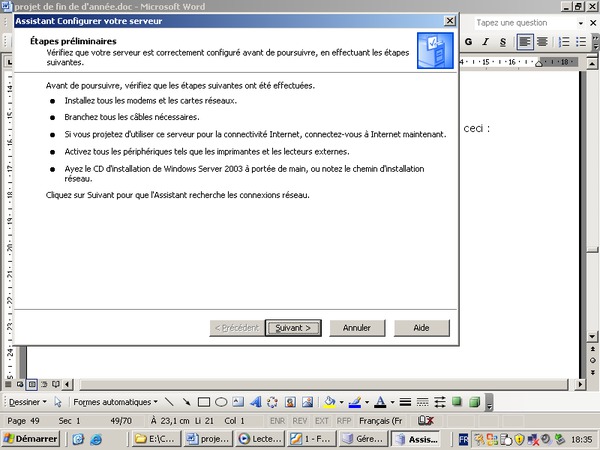Open the Démarrer start menu
This screenshot has width=600, height=450.
(30, 439)
